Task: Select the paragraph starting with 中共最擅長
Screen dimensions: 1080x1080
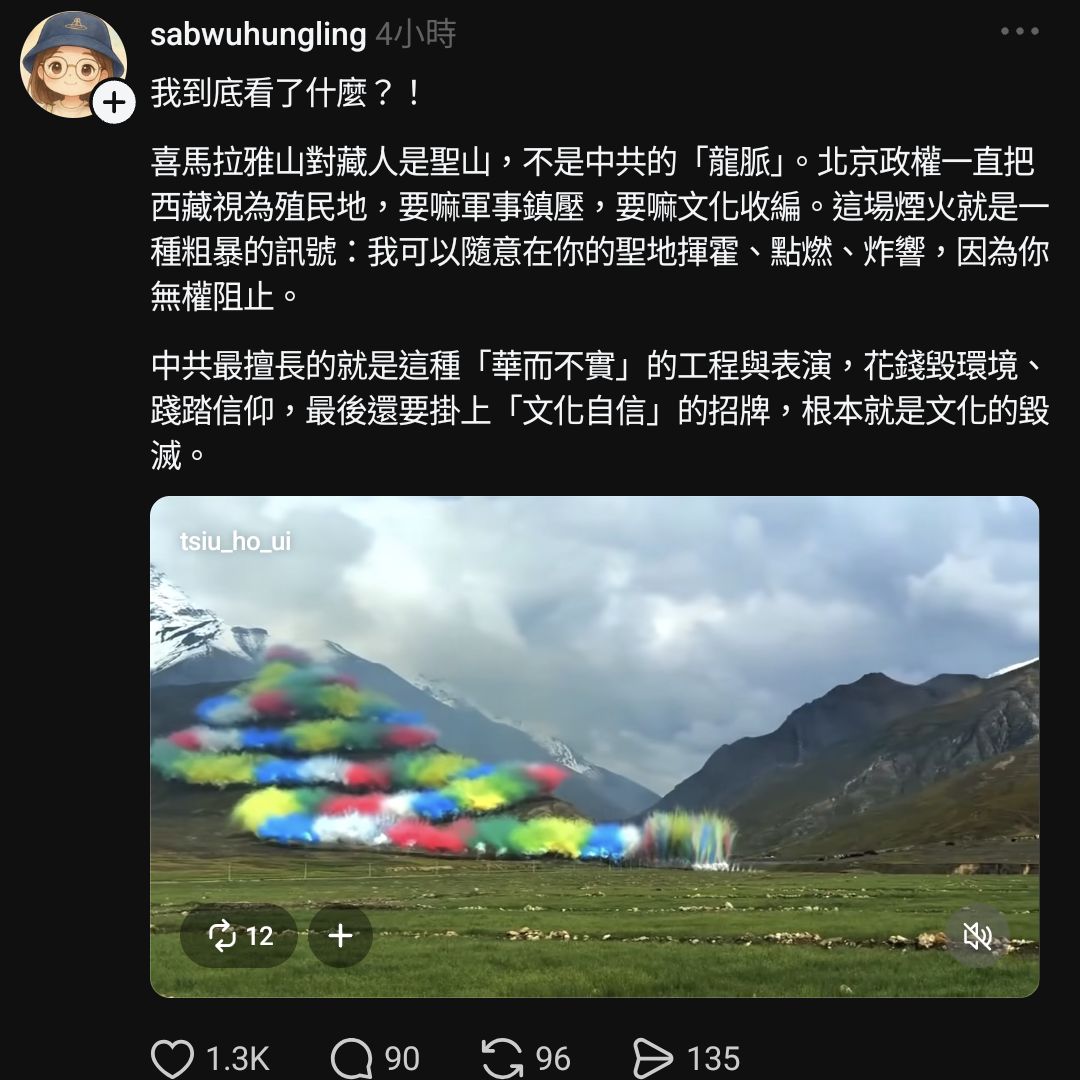Action: tap(599, 411)
